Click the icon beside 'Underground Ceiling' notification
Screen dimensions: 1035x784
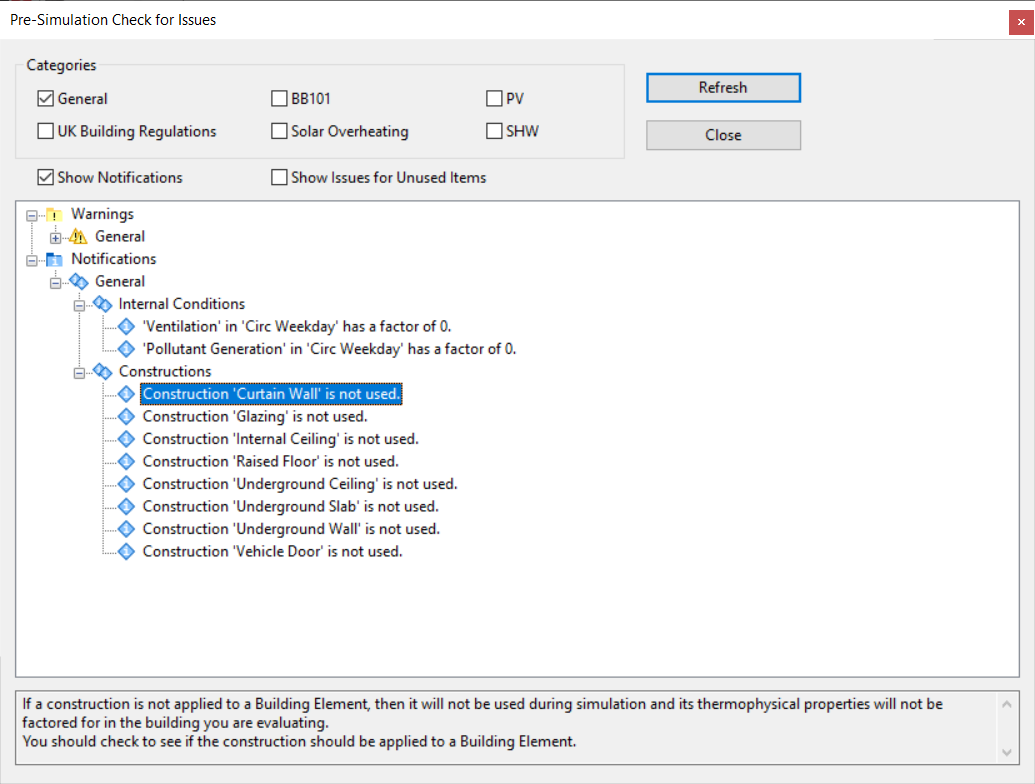point(126,484)
